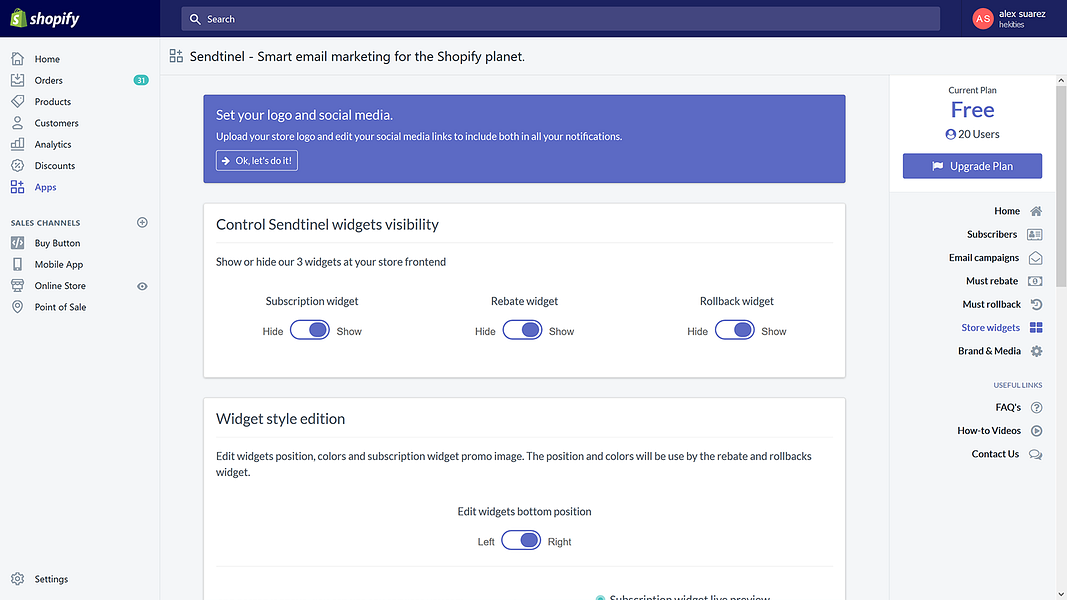Viewport: 1067px width, 600px height.
Task: Toggle the Rebate widget visibility switch
Action: 522,331
